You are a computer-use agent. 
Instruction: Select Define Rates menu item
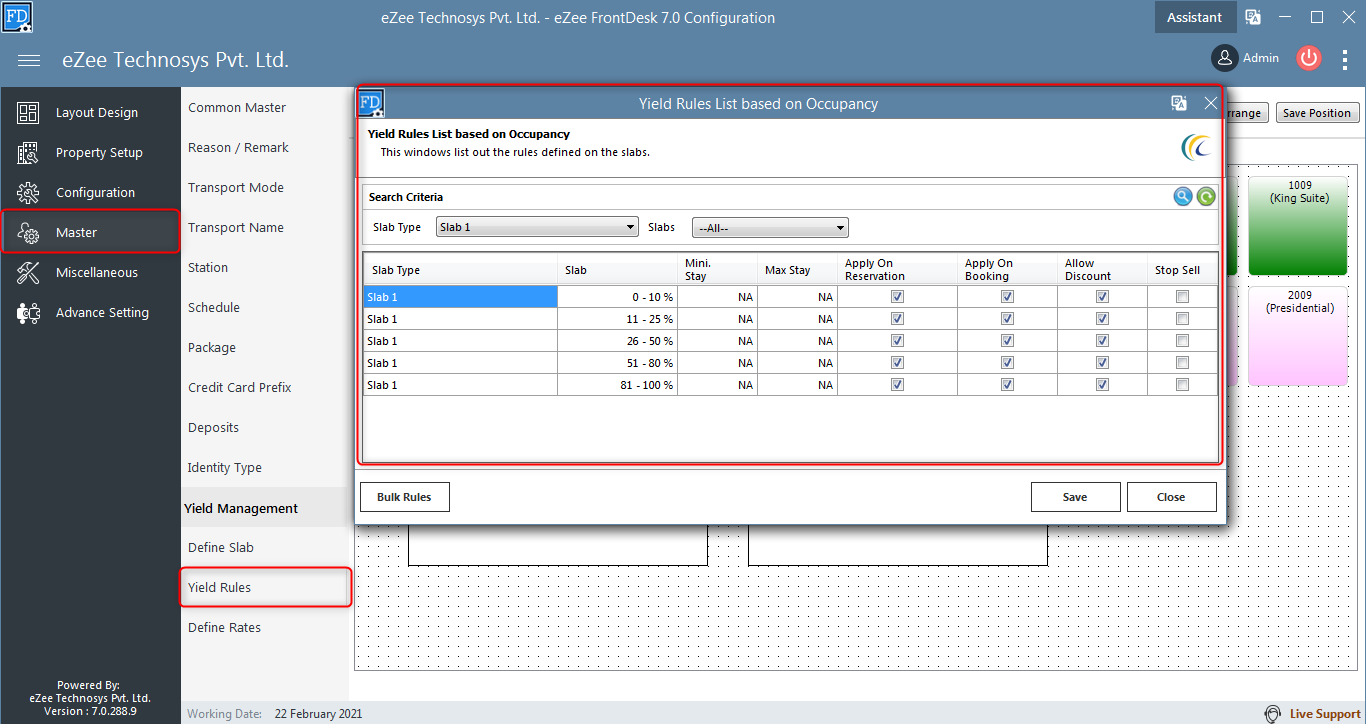pos(224,628)
